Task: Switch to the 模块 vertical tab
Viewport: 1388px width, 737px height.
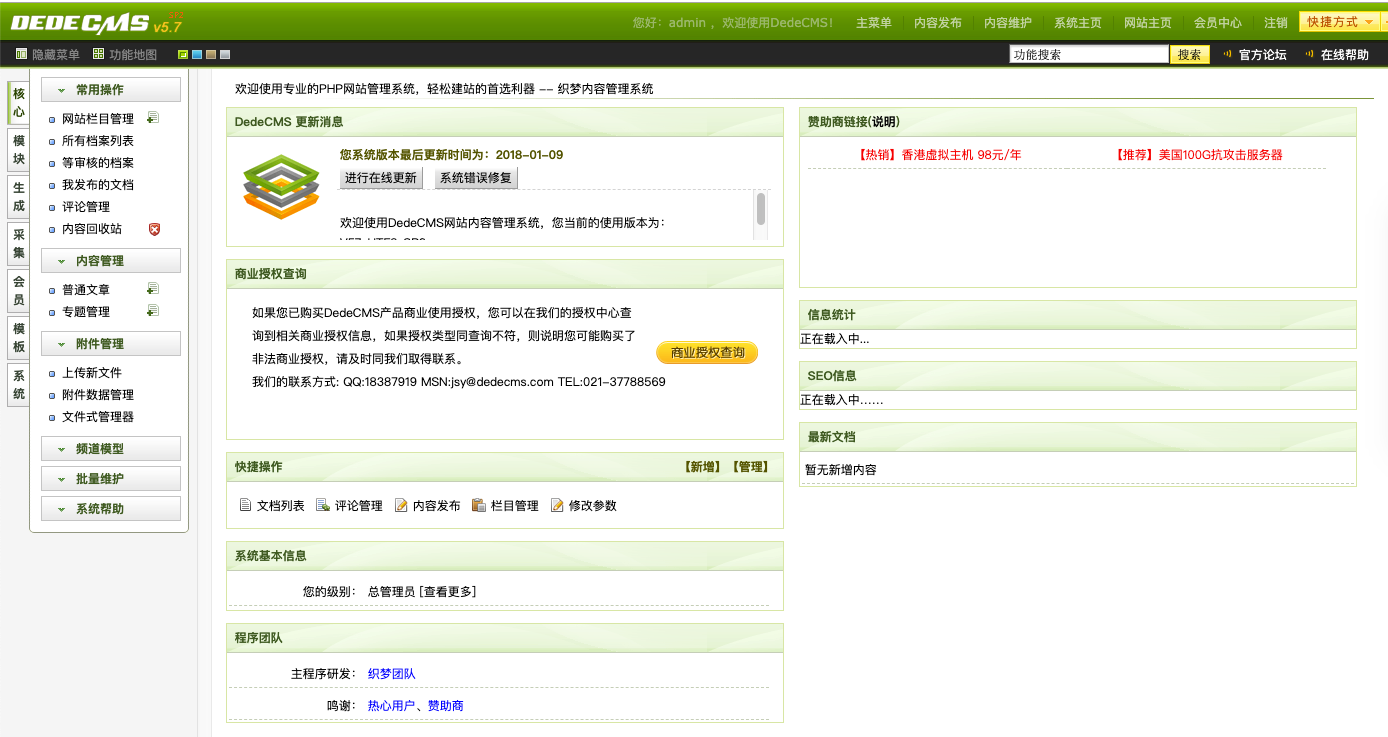Action: point(18,150)
